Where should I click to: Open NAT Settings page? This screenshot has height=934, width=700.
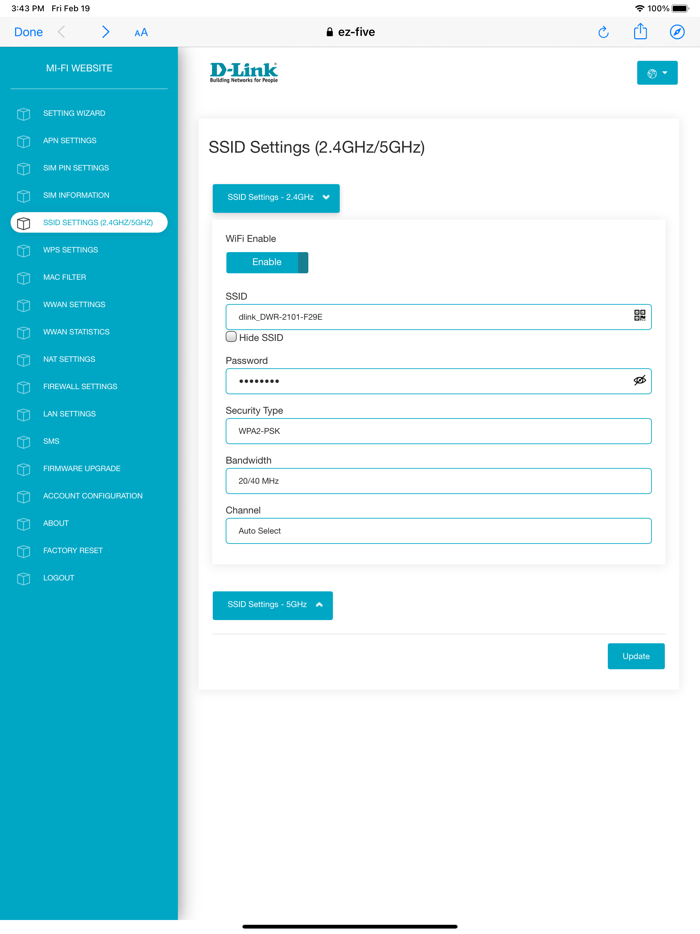pyautogui.click(x=69, y=359)
